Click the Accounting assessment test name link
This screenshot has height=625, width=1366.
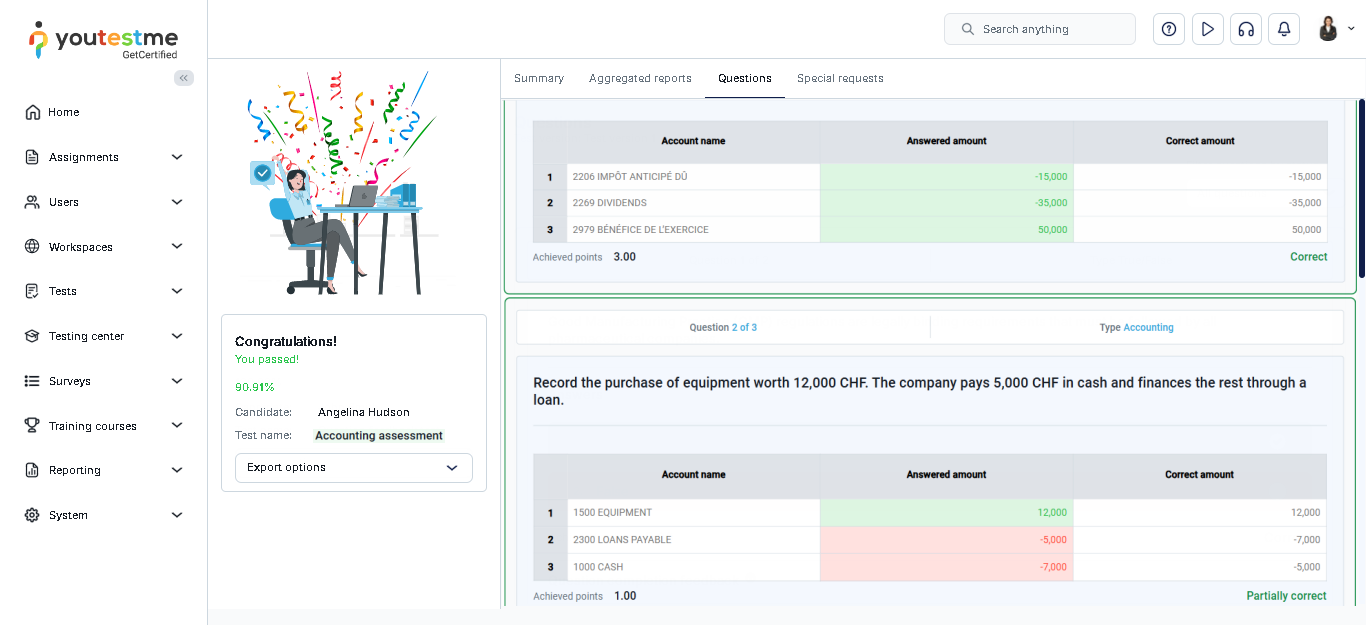tap(379, 436)
